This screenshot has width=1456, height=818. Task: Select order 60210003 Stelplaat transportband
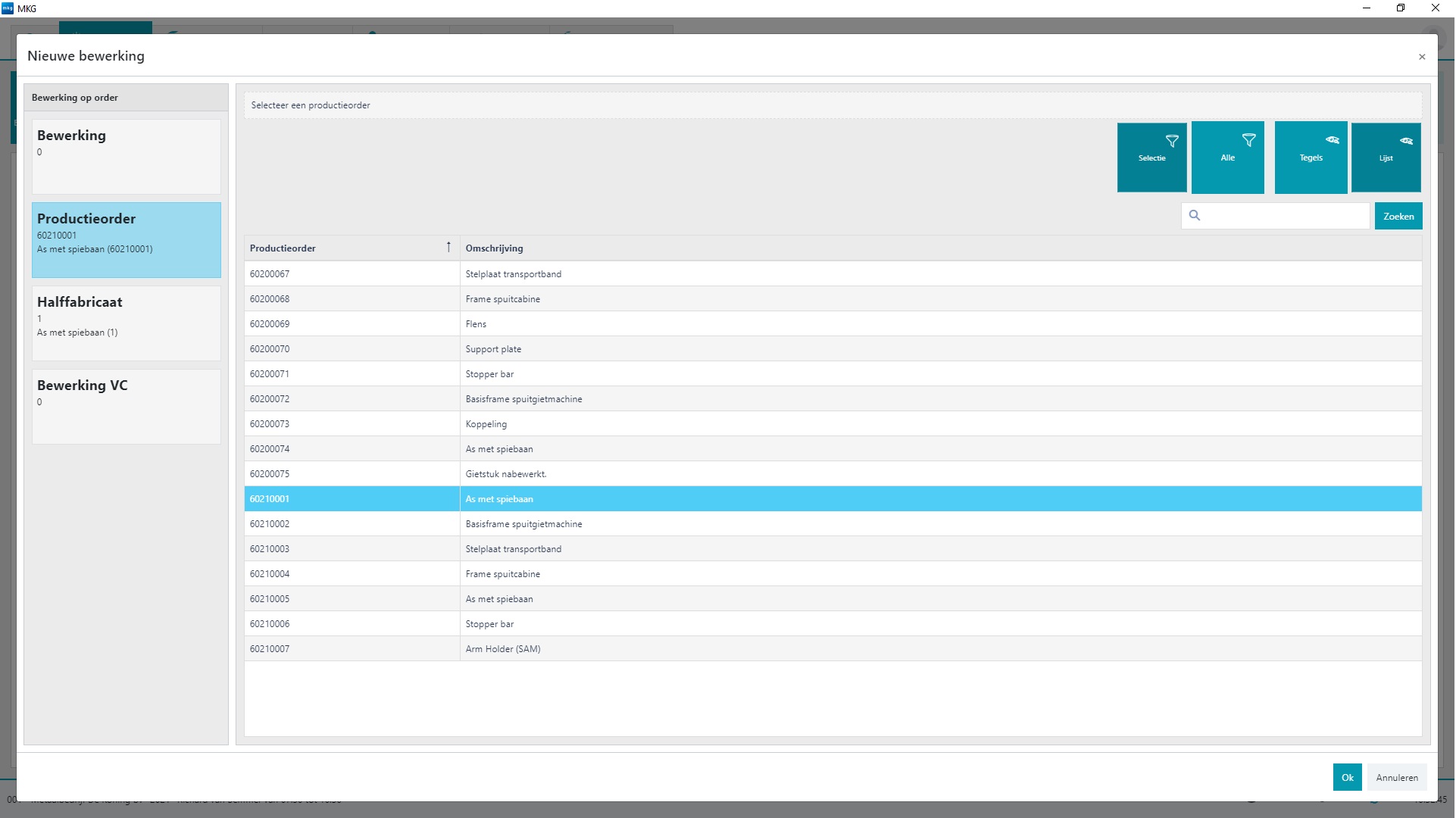(x=833, y=549)
